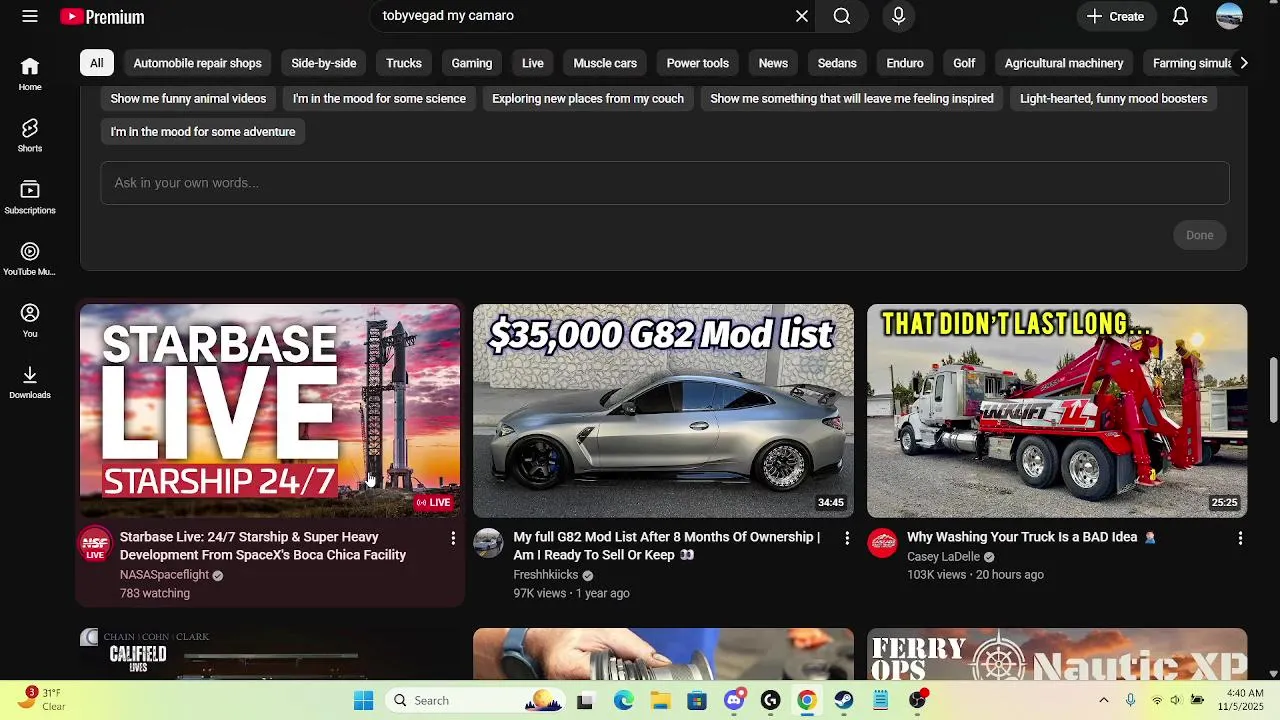Open the Windows Start menu
The image size is (1280, 720).
[364, 700]
